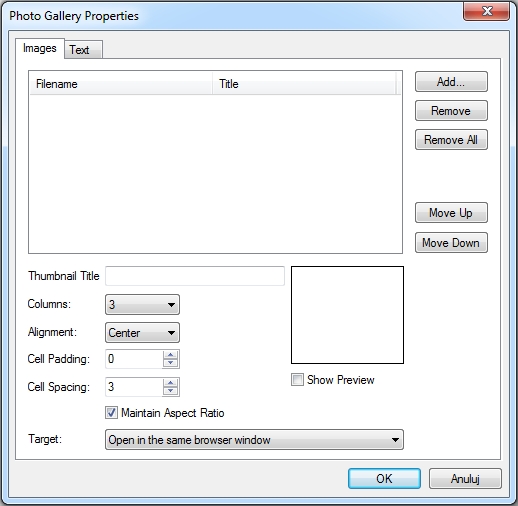Expand the Alignment combo box
The image size is (518, 506).
(142, 332)
